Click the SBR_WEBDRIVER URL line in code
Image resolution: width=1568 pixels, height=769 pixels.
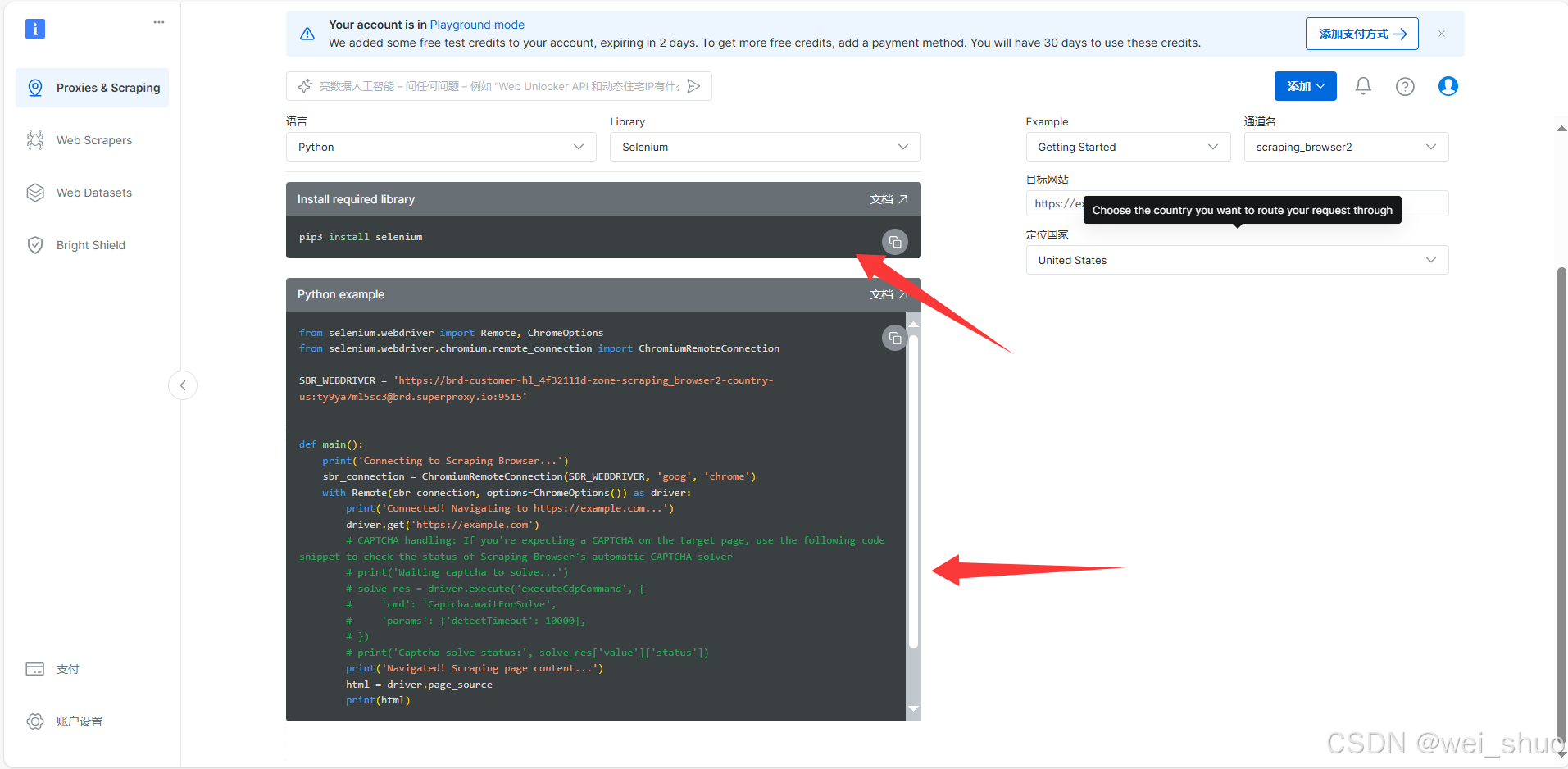(x=536, y=389)
